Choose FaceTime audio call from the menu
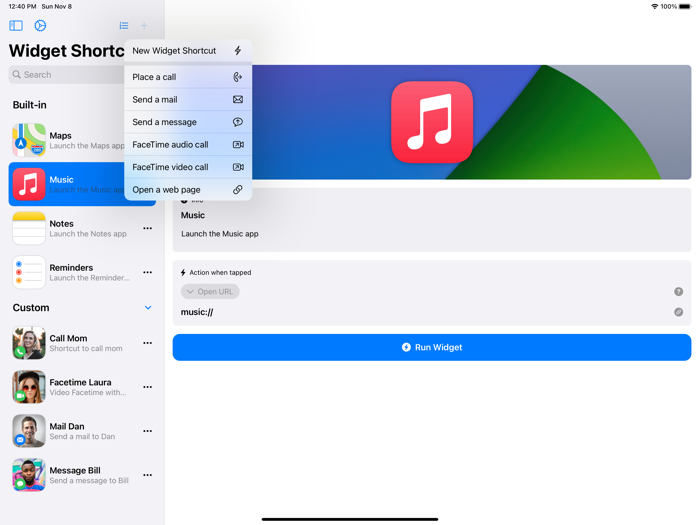Screen dimensions: 700x525 click(188, 145)
